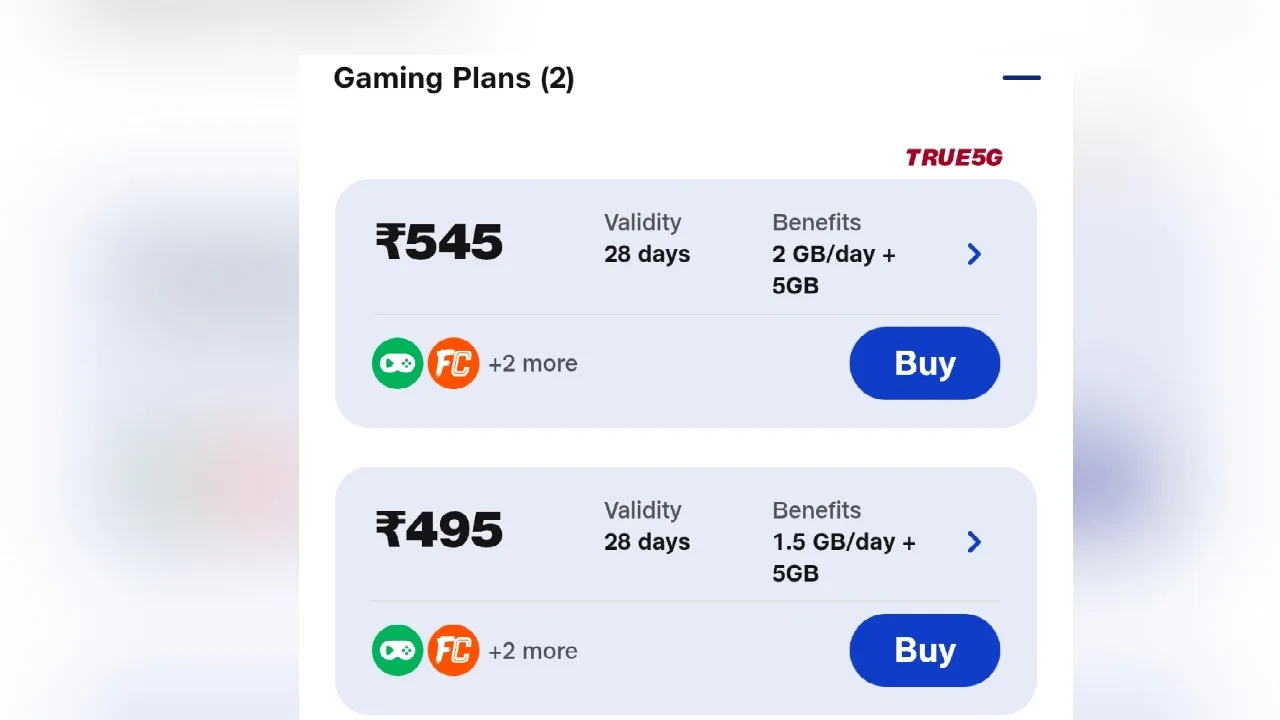1280x720 pixels.
Task: Open details arrow for ₹545 plan
Action: [x=974, y=254]
